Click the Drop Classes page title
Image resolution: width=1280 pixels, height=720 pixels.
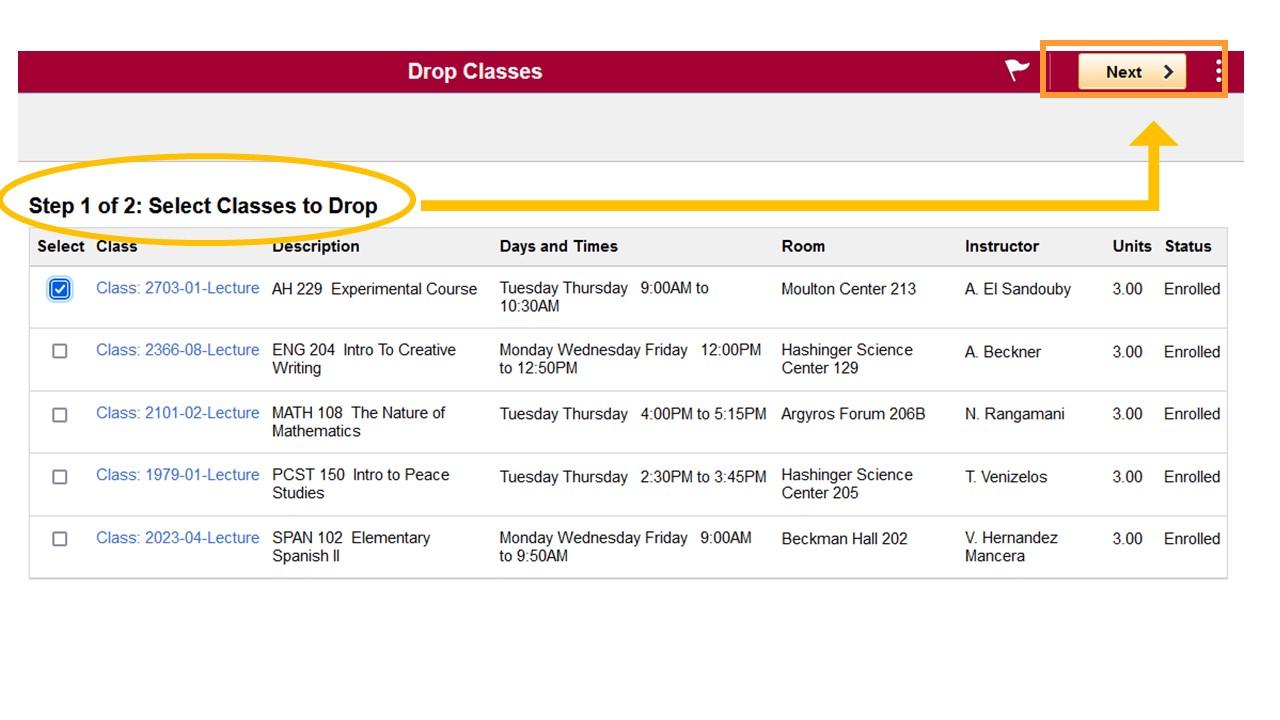(475, 72)
